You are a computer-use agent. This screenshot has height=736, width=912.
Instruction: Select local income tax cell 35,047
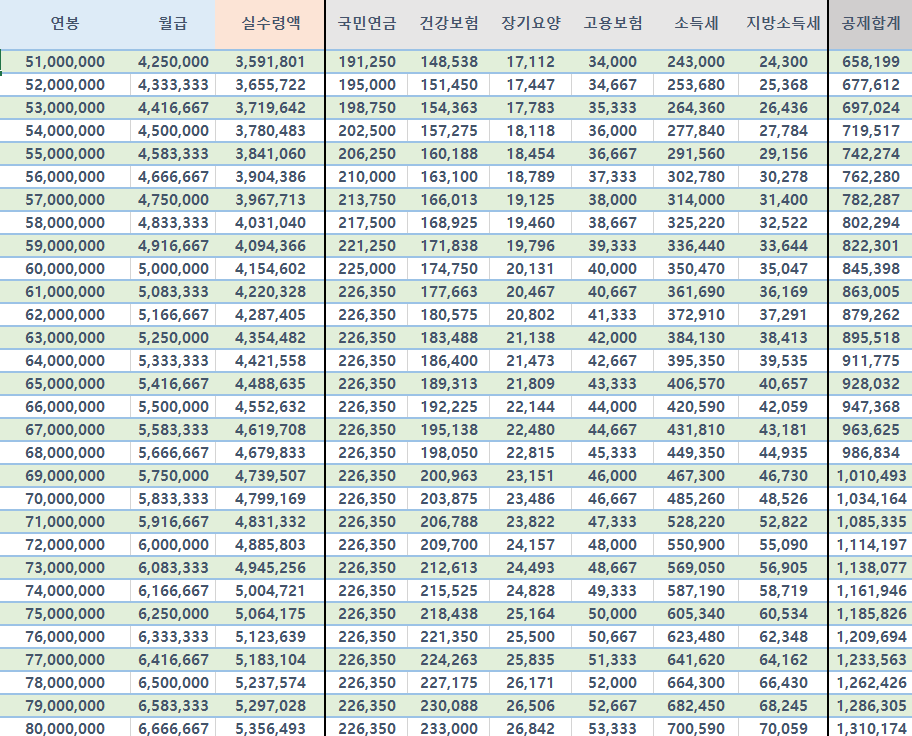coord(783,269)
